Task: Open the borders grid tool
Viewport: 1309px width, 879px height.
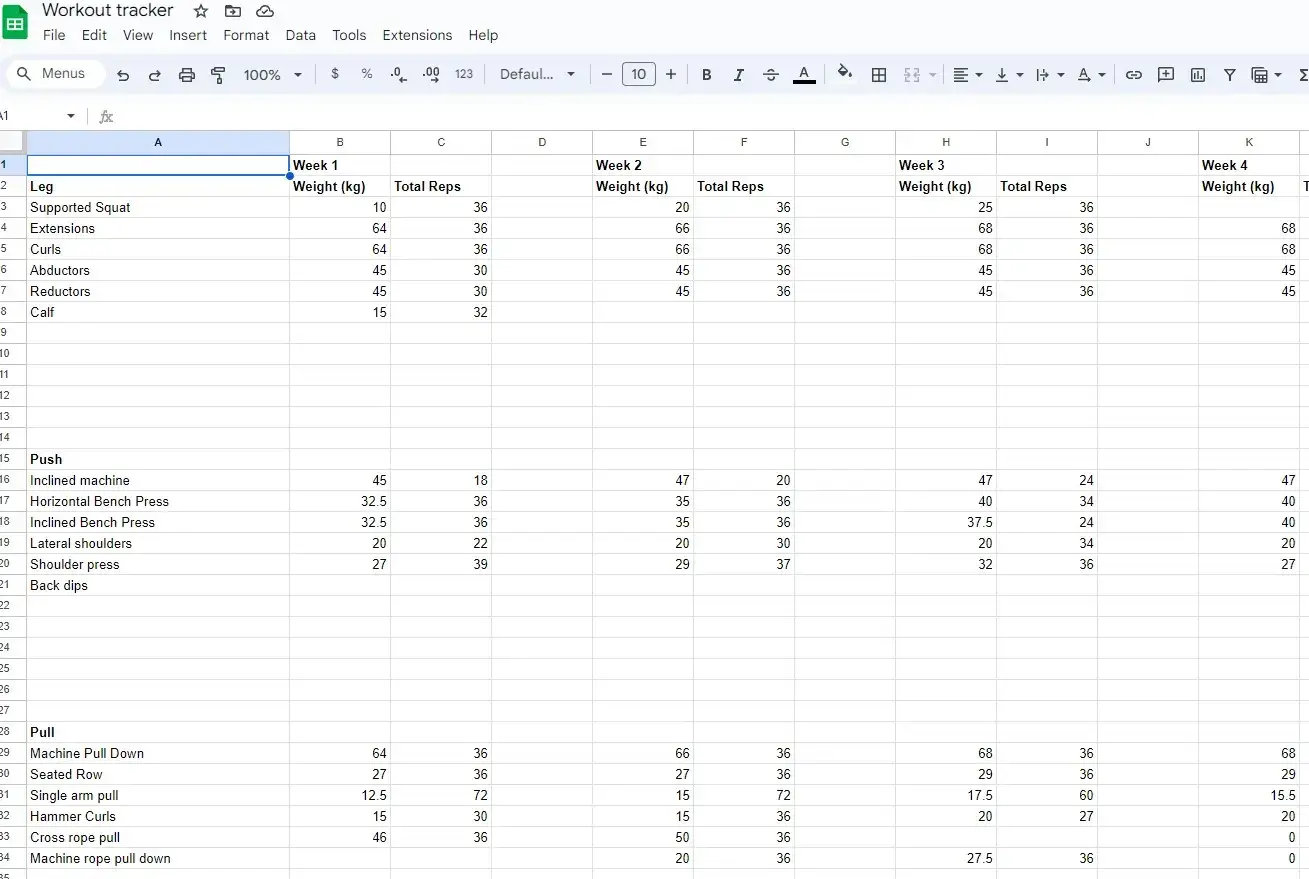Action: tap(879, 75)
